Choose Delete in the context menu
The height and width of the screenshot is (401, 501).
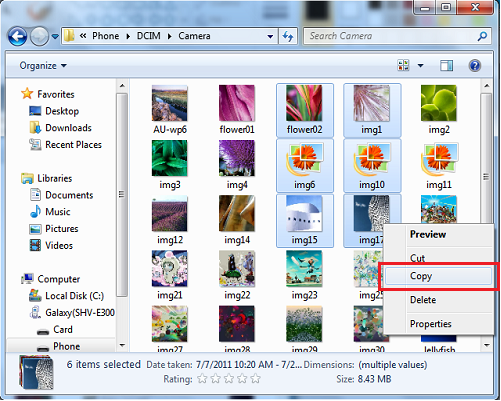click(x=439, y=300)
